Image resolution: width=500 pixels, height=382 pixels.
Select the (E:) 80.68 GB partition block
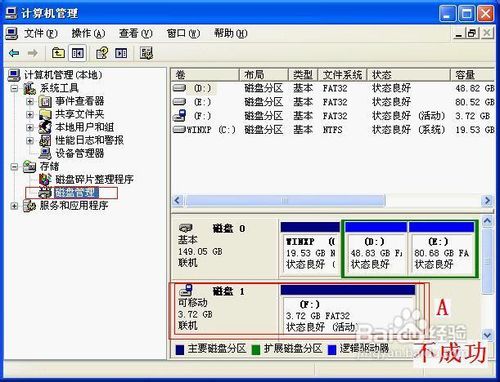click(x=441, y=249)
